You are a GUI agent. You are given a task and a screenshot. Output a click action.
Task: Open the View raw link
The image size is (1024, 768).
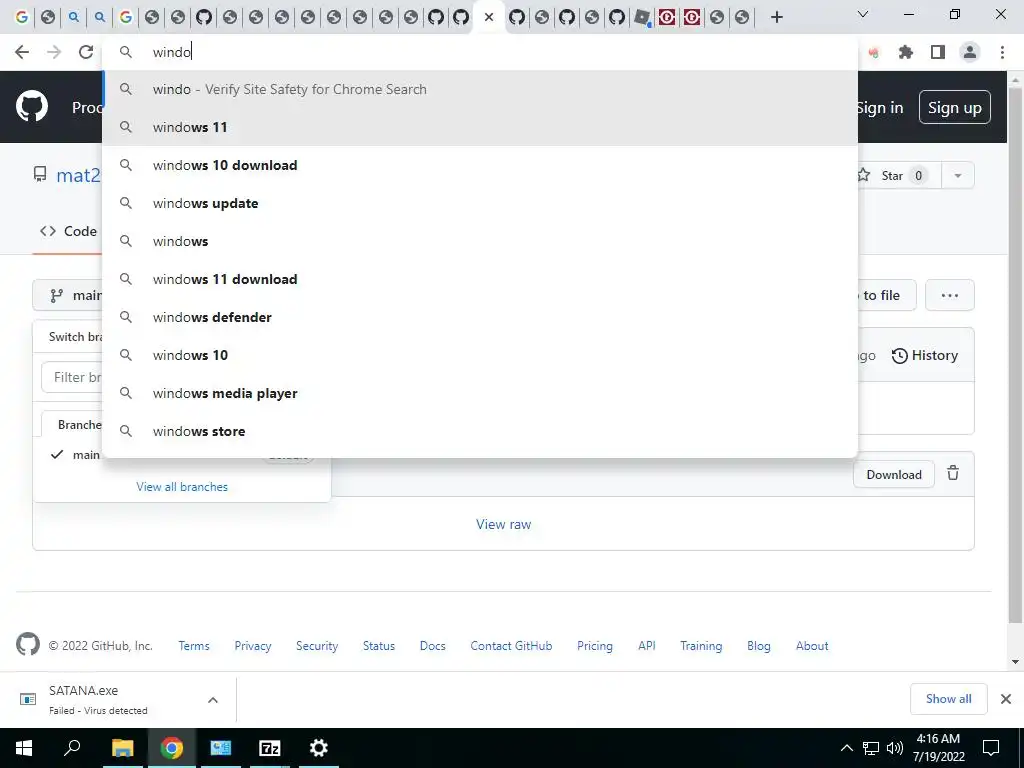[504, 524]
